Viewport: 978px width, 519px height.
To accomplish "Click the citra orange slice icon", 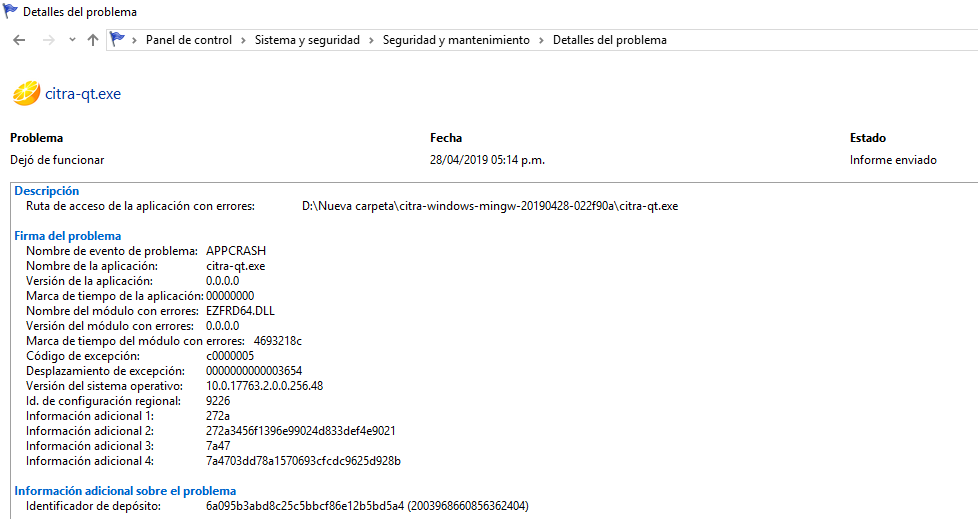I will [x=26, y=94].
